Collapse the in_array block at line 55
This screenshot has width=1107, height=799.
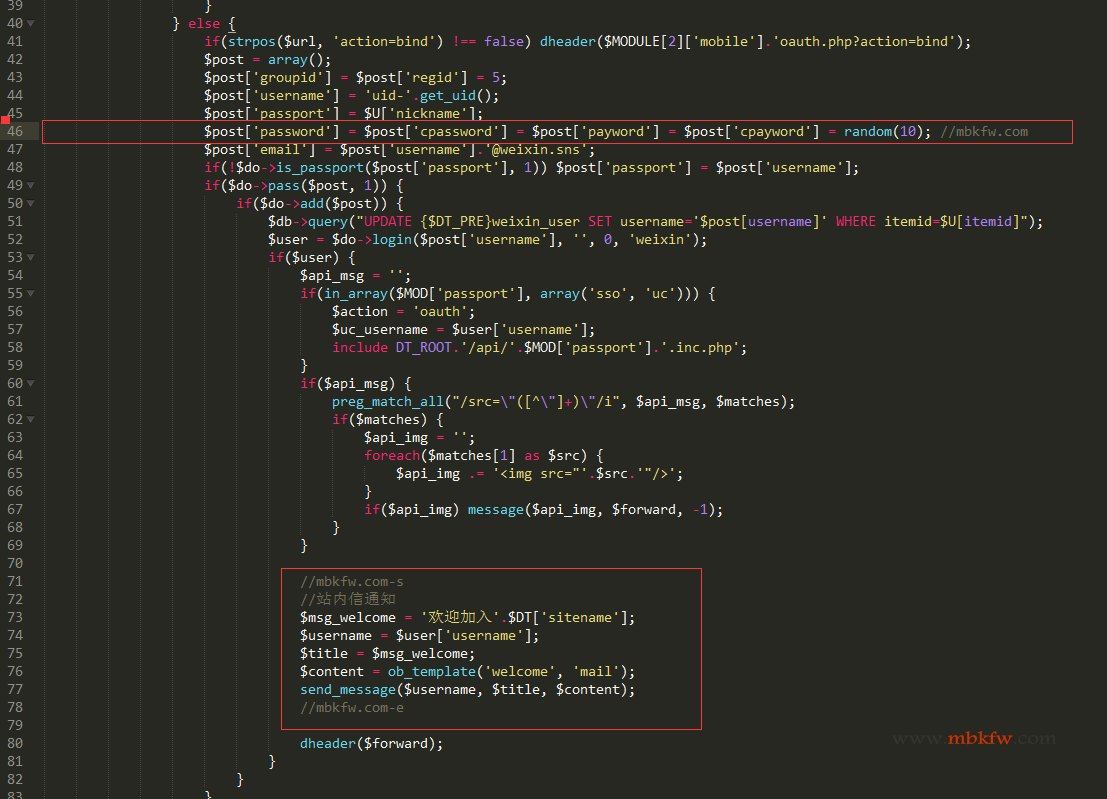[30, 293]
